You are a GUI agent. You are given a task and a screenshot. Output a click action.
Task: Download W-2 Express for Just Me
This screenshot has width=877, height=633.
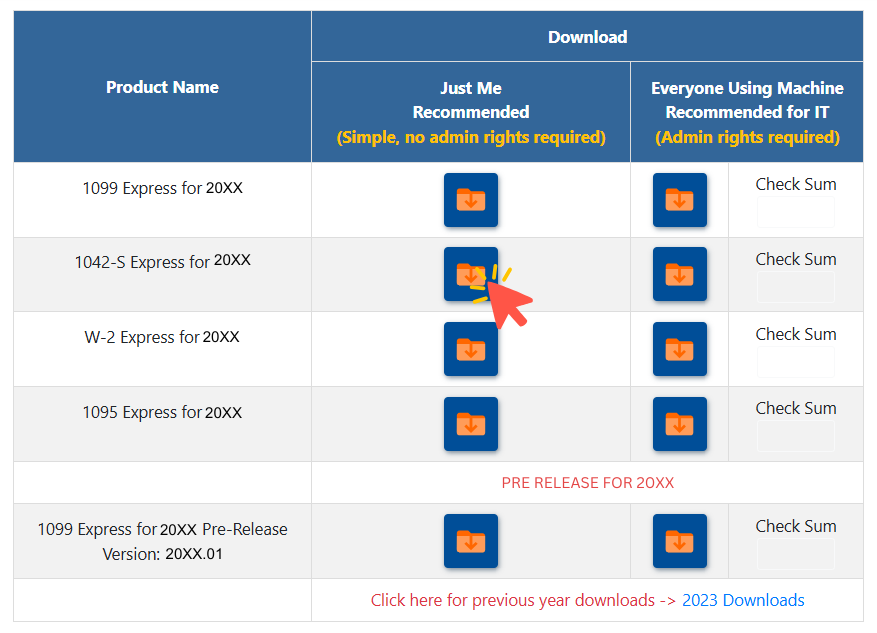(x=470, y=349)
